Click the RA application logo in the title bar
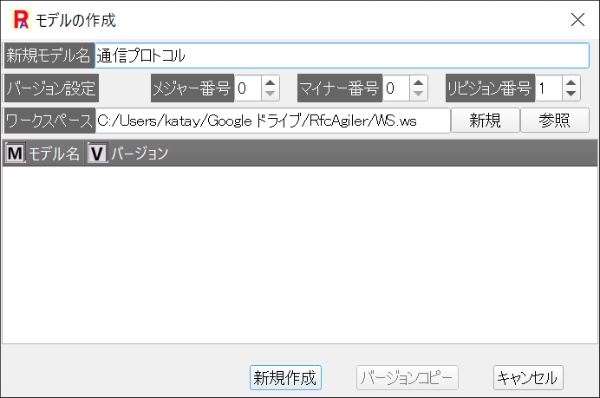Screen dimensions: 600x398 coord(21,20)
